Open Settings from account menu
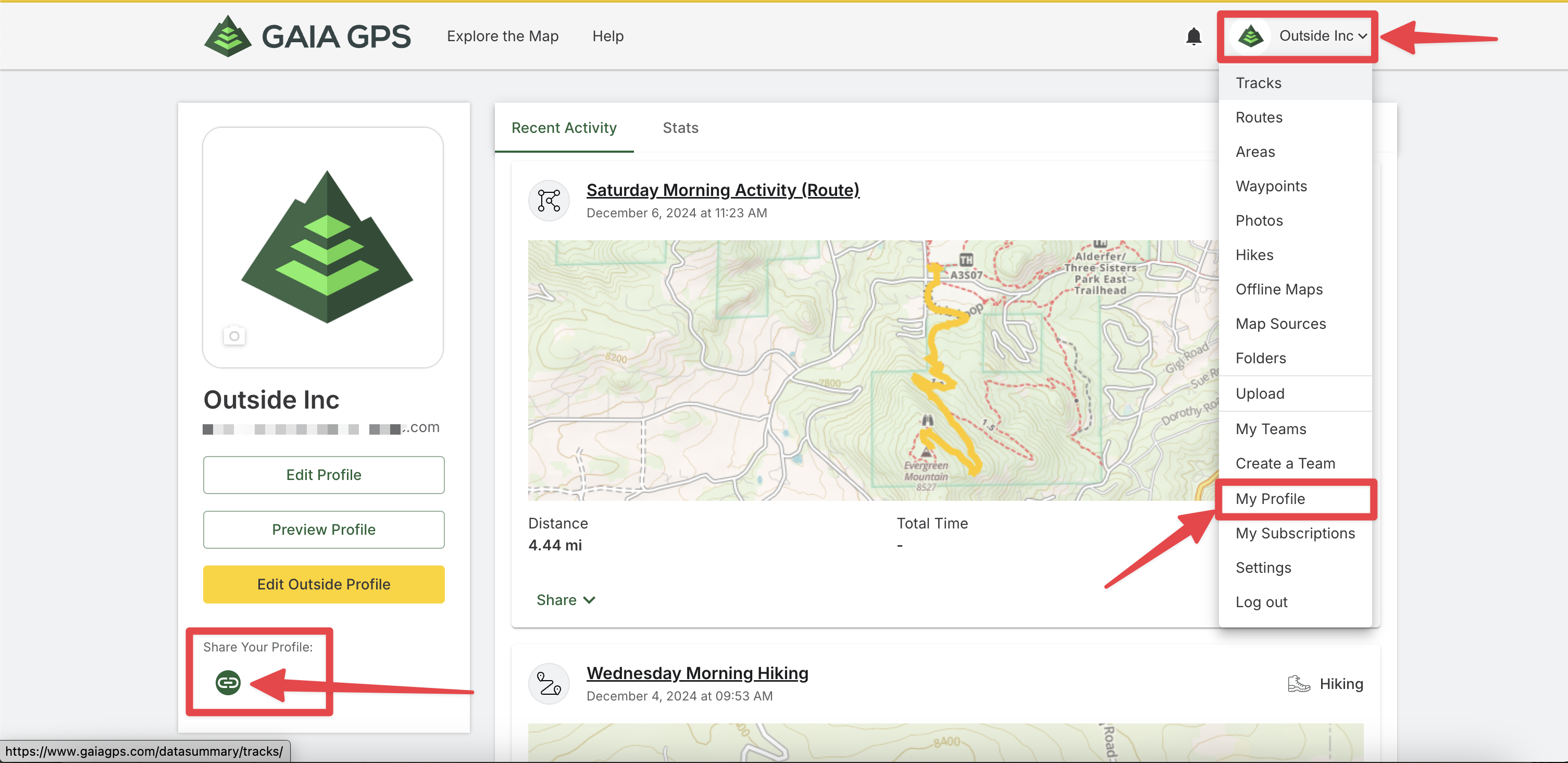 1295,568
